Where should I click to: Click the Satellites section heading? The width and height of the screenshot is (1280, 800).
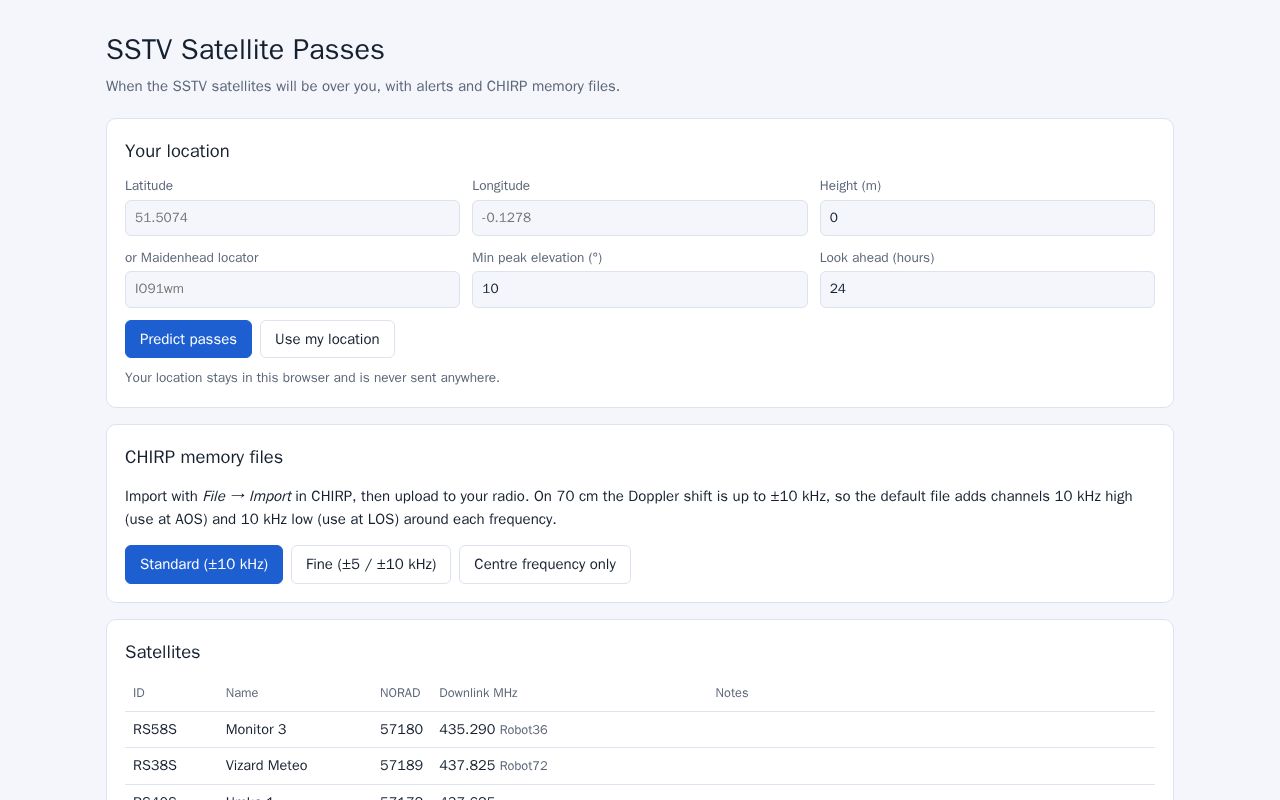pos(163,652)
